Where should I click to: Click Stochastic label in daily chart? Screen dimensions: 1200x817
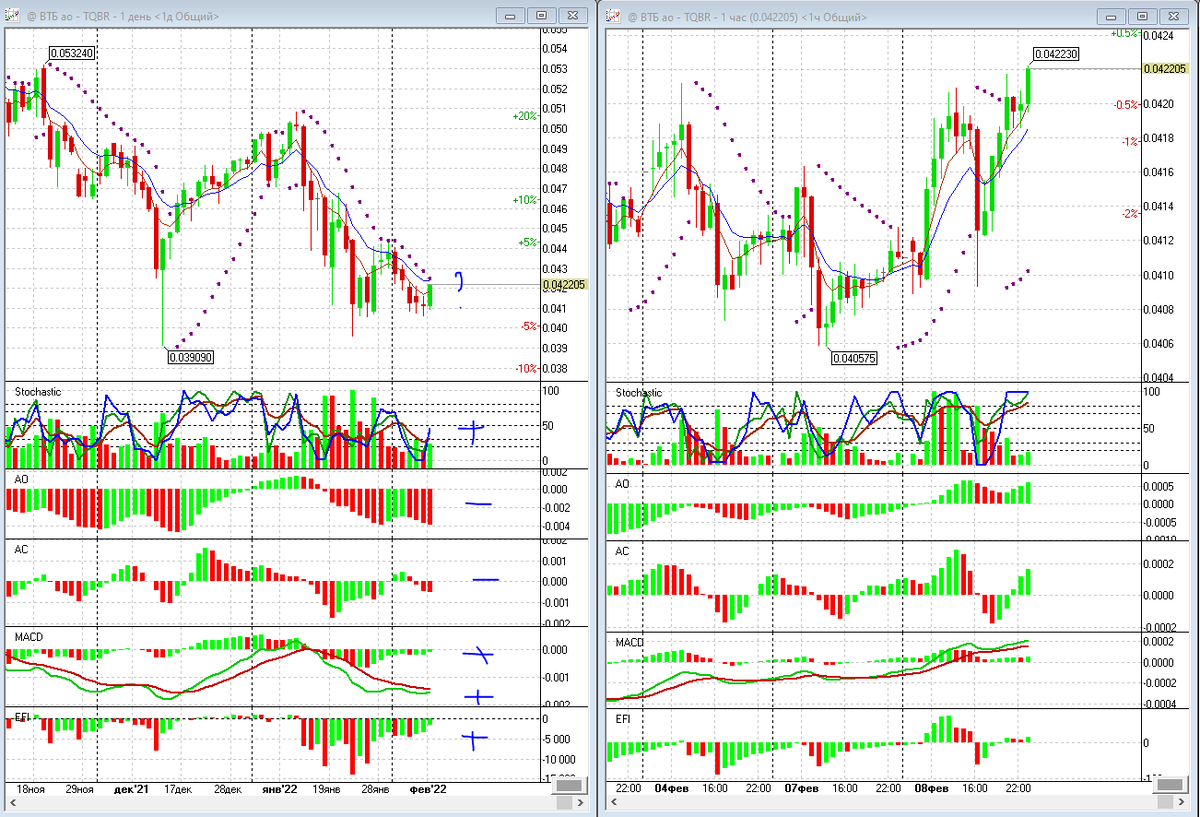(x=37, y=392)
